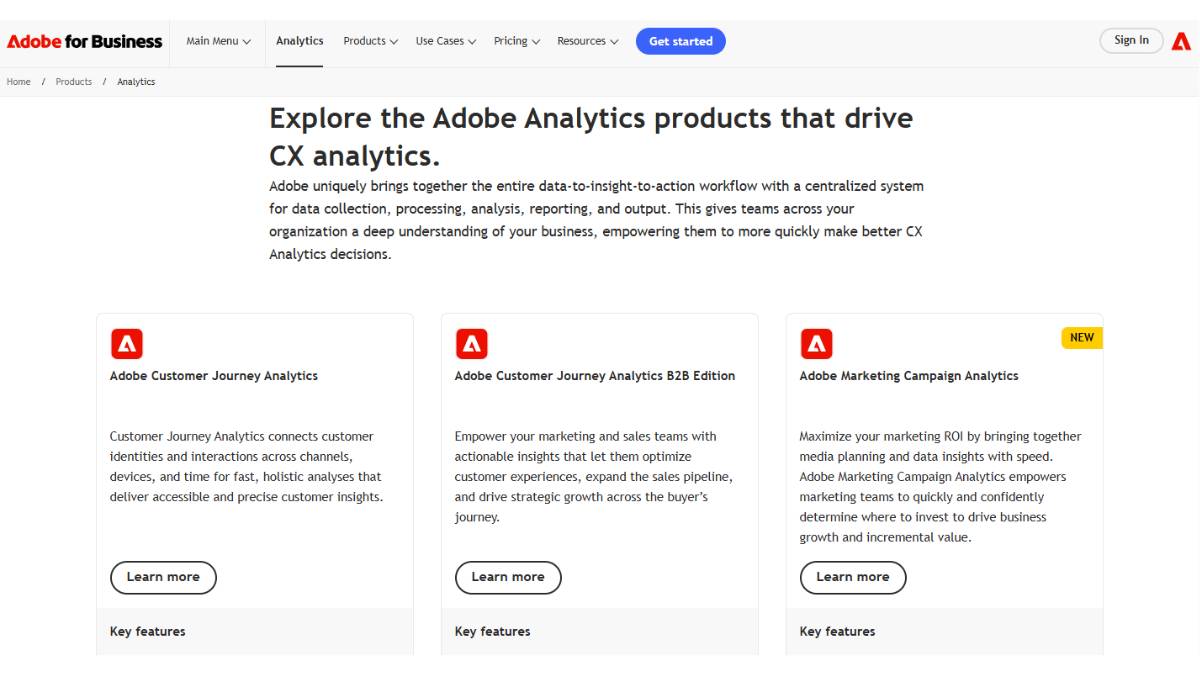Click the yellow NEW badge
Viewport: 1200px width, 675px height.
tap(1082, 337)
